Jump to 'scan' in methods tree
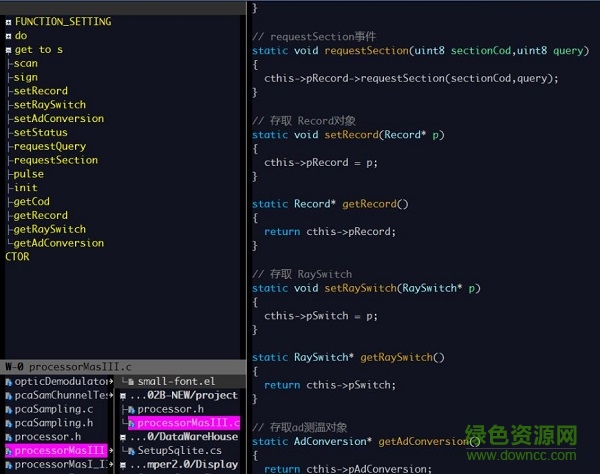The width and height of the screenshot is (600, 474). (25, 64)
